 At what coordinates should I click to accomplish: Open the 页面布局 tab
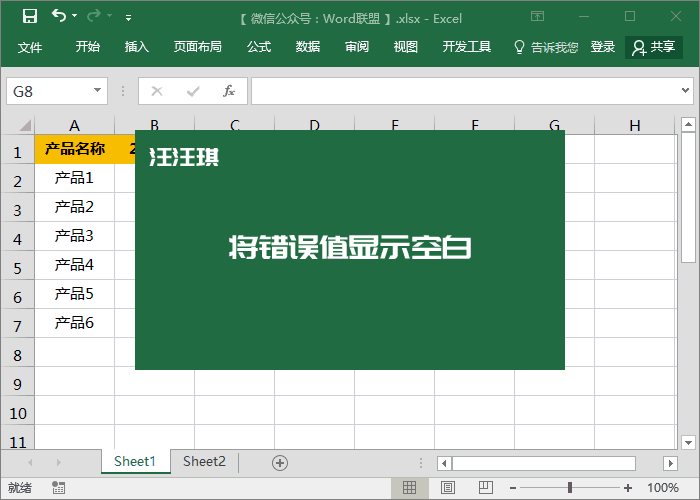197,46
